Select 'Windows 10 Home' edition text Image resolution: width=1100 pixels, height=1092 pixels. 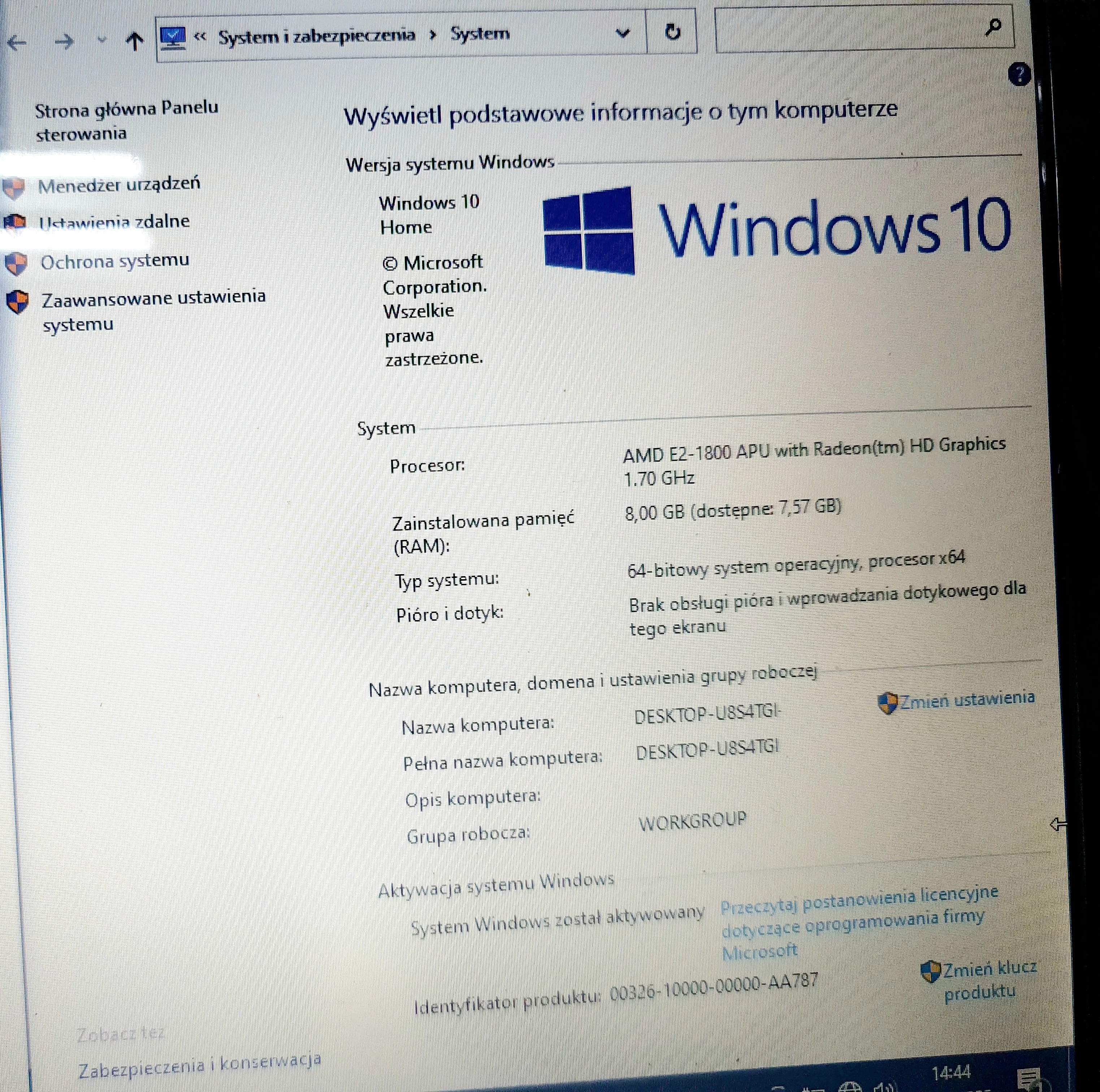(429, 214)
